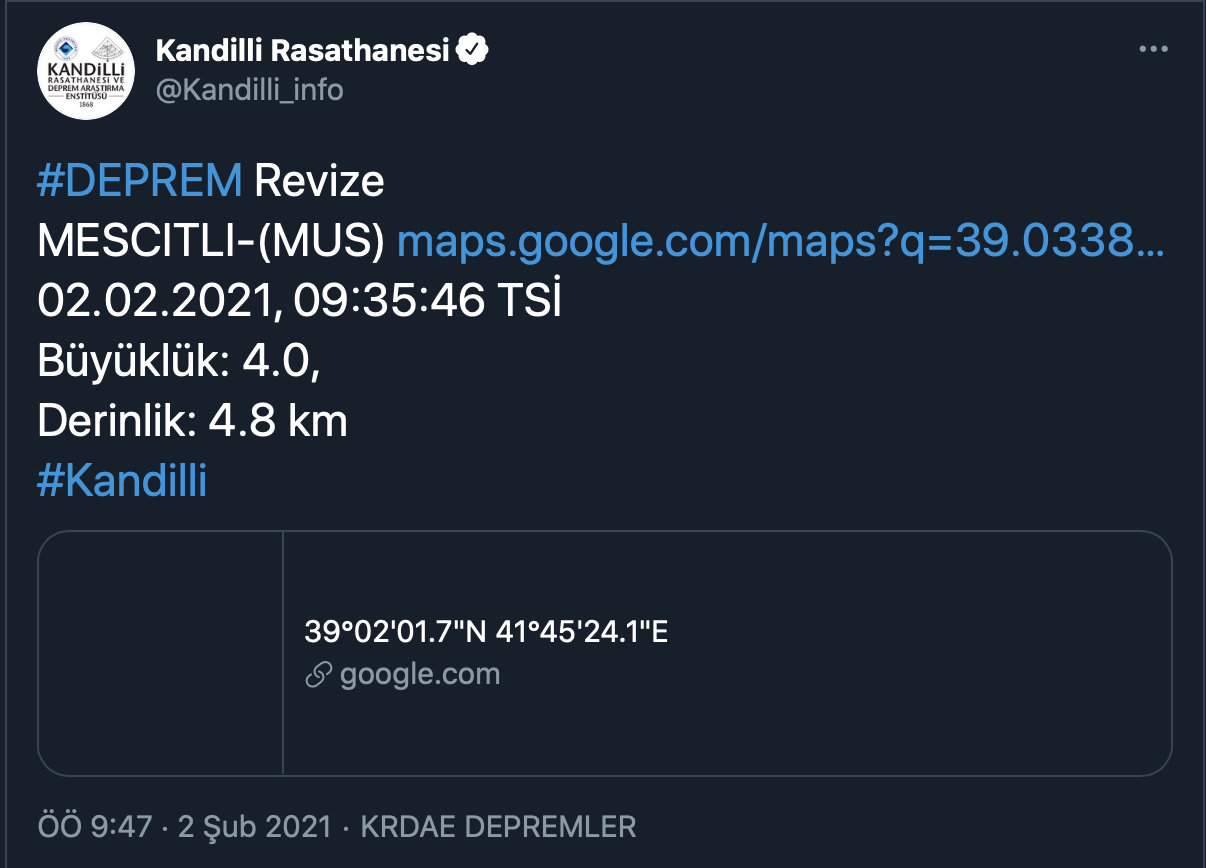Open the #DEPREM hashtag
Image resolution: width=1206 pixels, height=868 pixels.
tap(135, 181)
